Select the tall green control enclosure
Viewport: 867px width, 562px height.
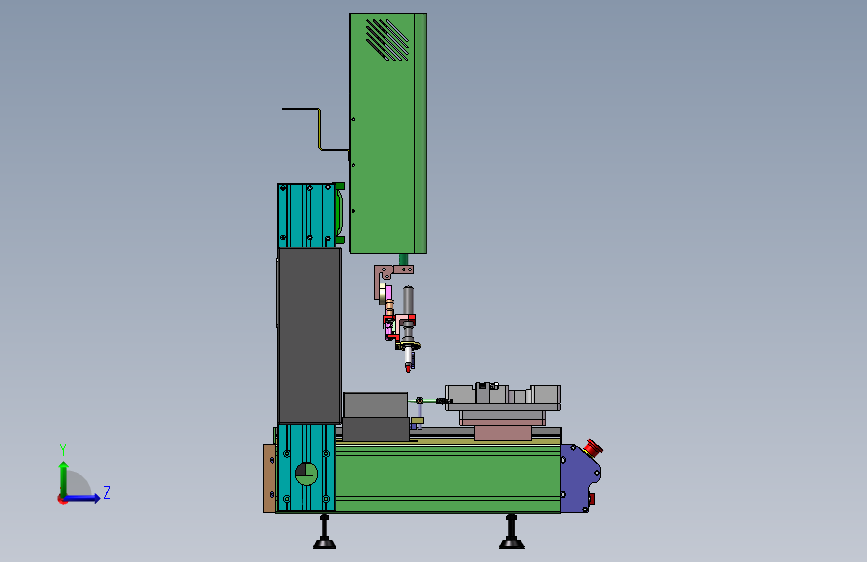[x=388, y=133]
